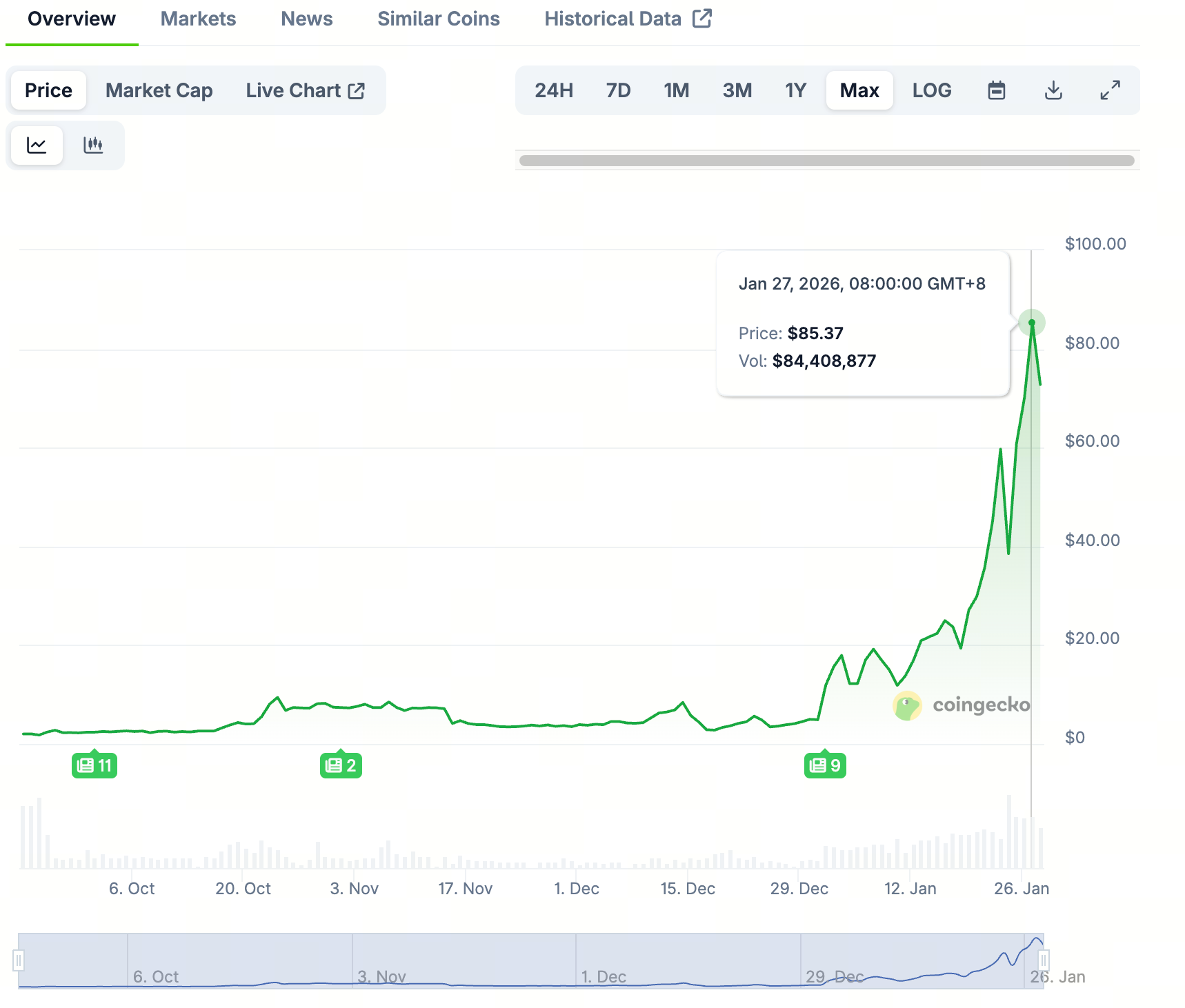Image resolution: width=1185 pixels, height=1008 pixels.
Task: Download the chart data
Action: pyautogui.click(x=1053, y=90)
